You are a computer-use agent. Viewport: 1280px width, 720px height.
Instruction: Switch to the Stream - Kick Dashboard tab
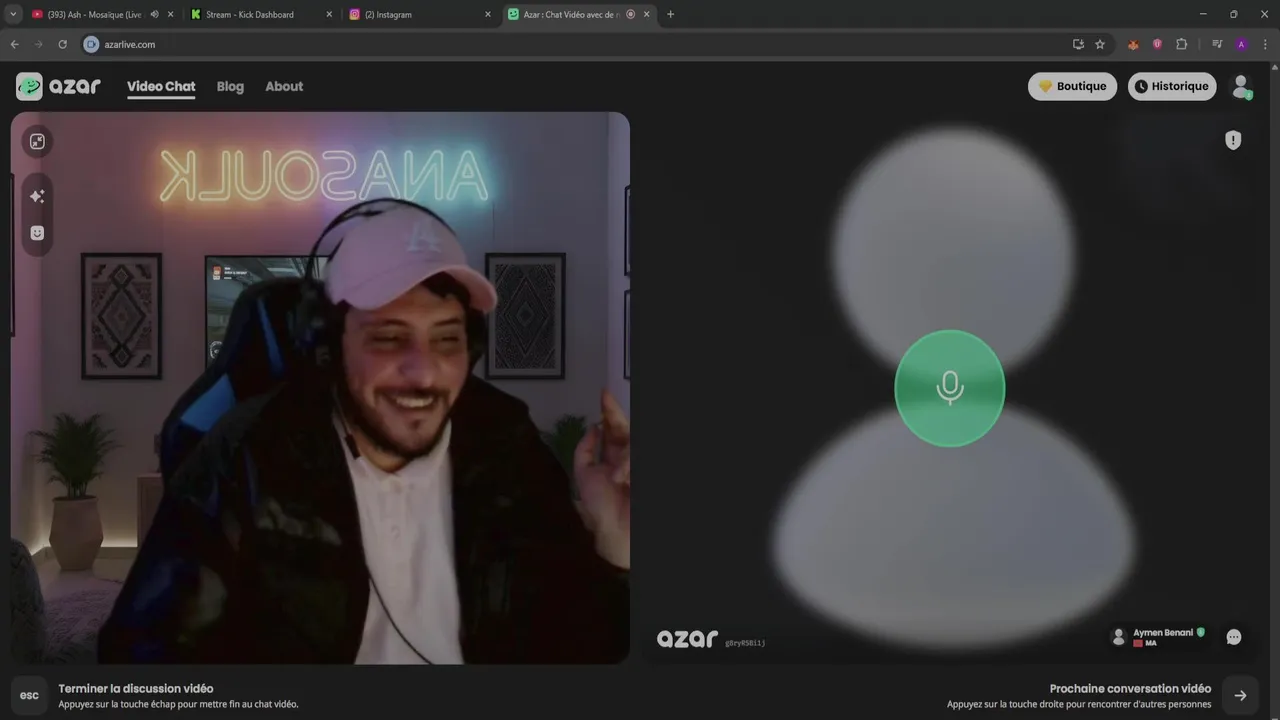[x=260, y=14]
